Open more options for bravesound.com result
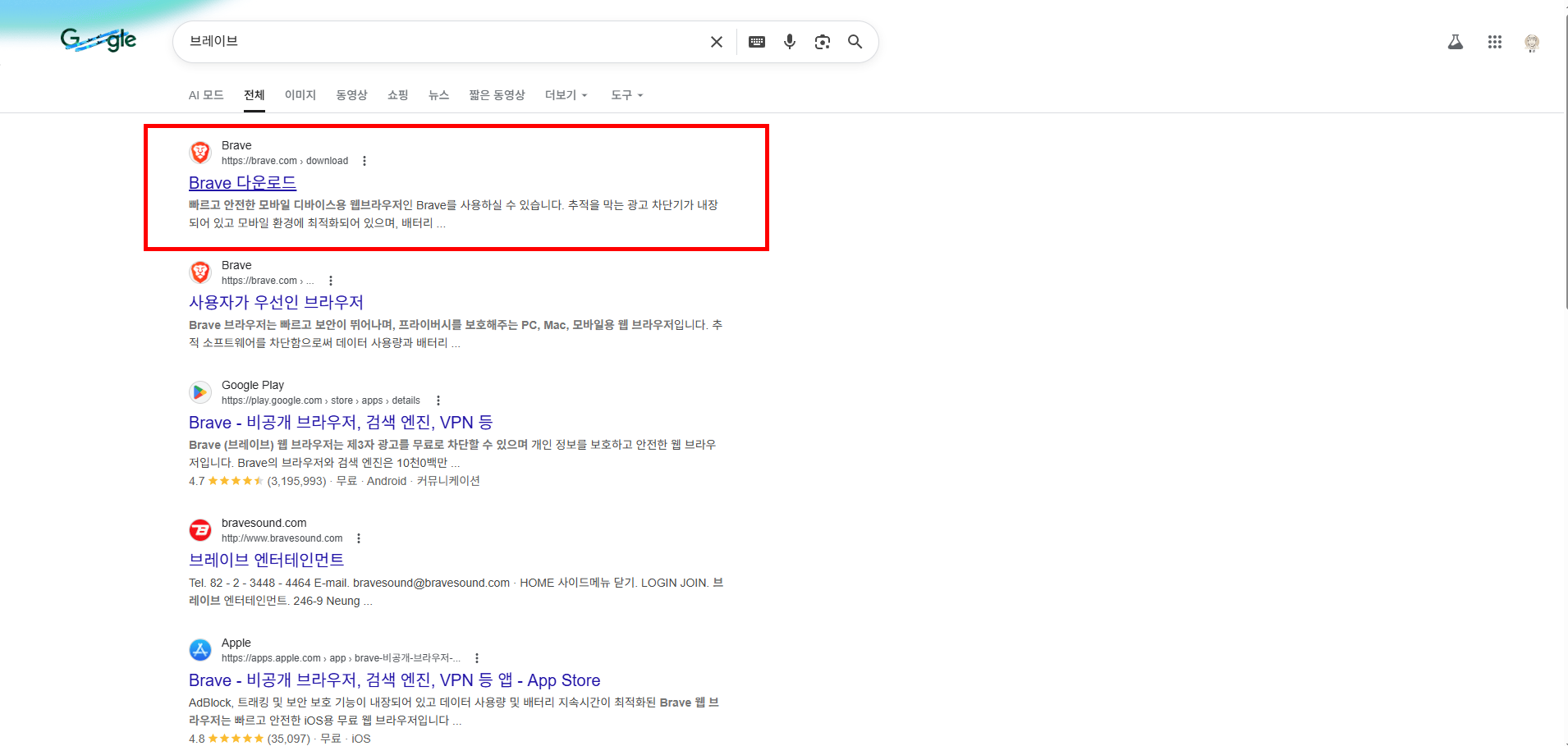 (359, 538)
